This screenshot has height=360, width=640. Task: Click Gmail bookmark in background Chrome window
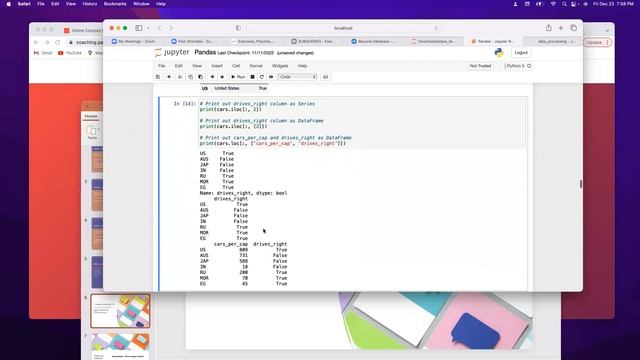[43, 53]
